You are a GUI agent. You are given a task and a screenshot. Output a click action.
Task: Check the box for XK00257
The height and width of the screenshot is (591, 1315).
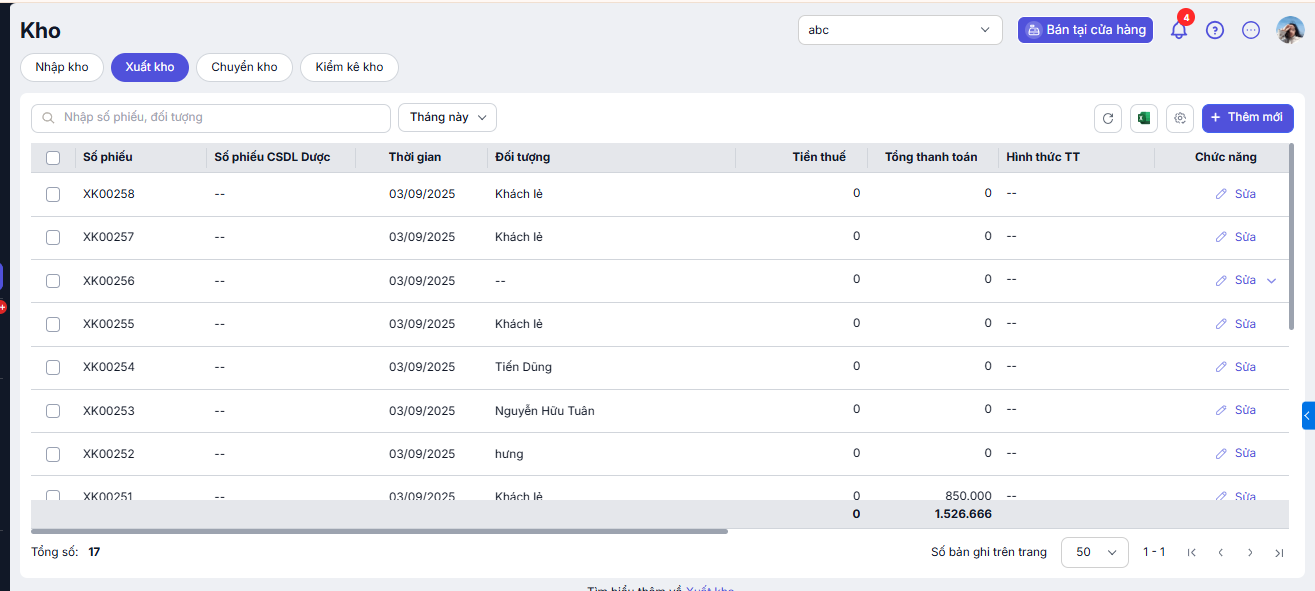53,238
